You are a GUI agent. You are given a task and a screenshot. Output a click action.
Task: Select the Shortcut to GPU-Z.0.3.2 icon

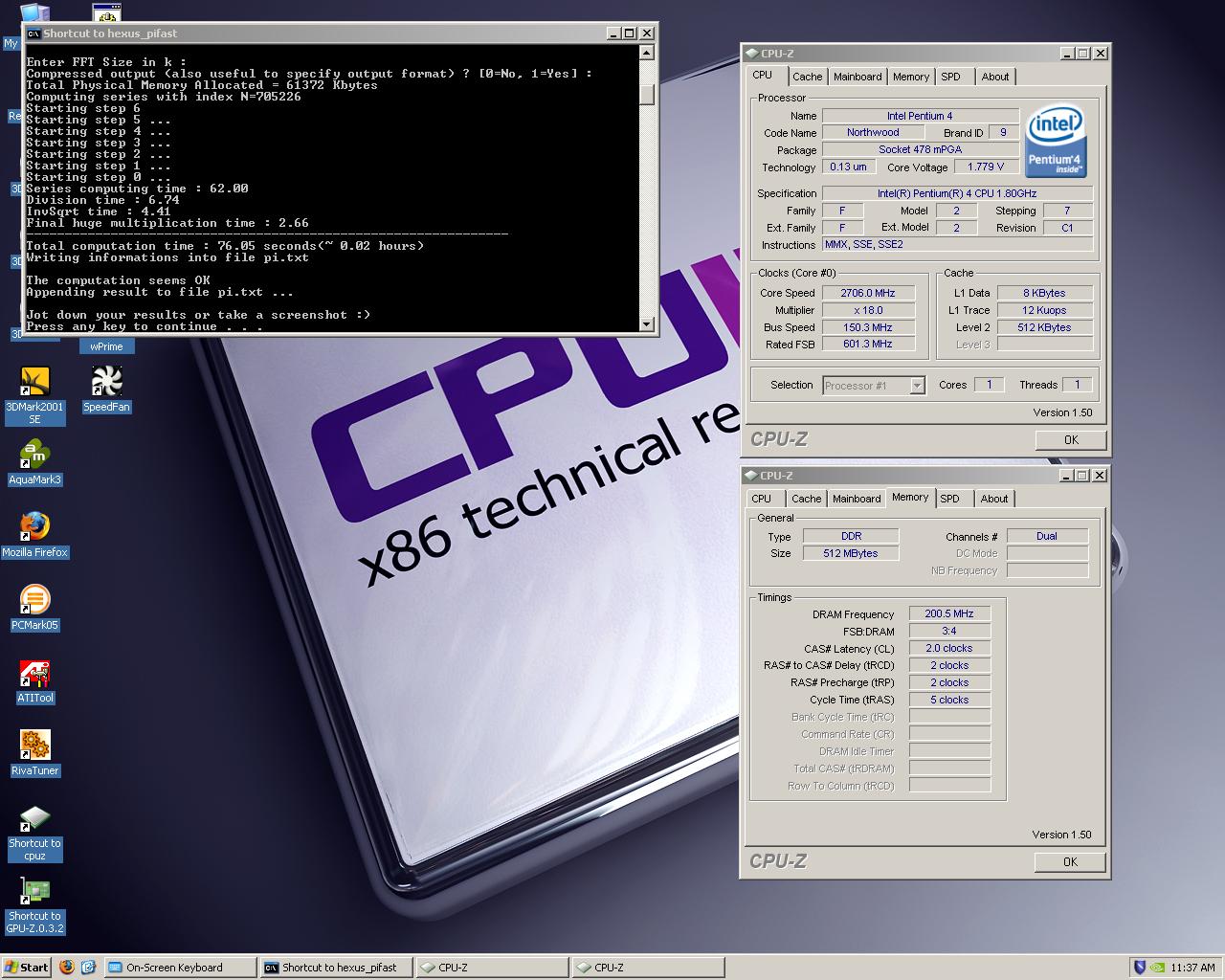[34, 905]
